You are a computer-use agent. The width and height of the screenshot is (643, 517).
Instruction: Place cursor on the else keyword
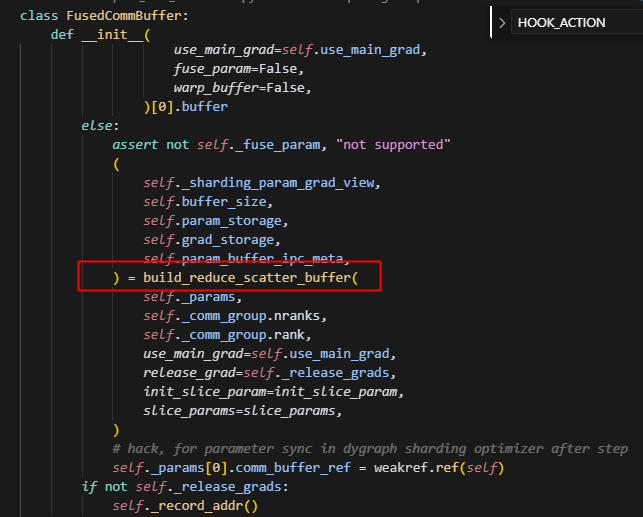tap(99, 125)
